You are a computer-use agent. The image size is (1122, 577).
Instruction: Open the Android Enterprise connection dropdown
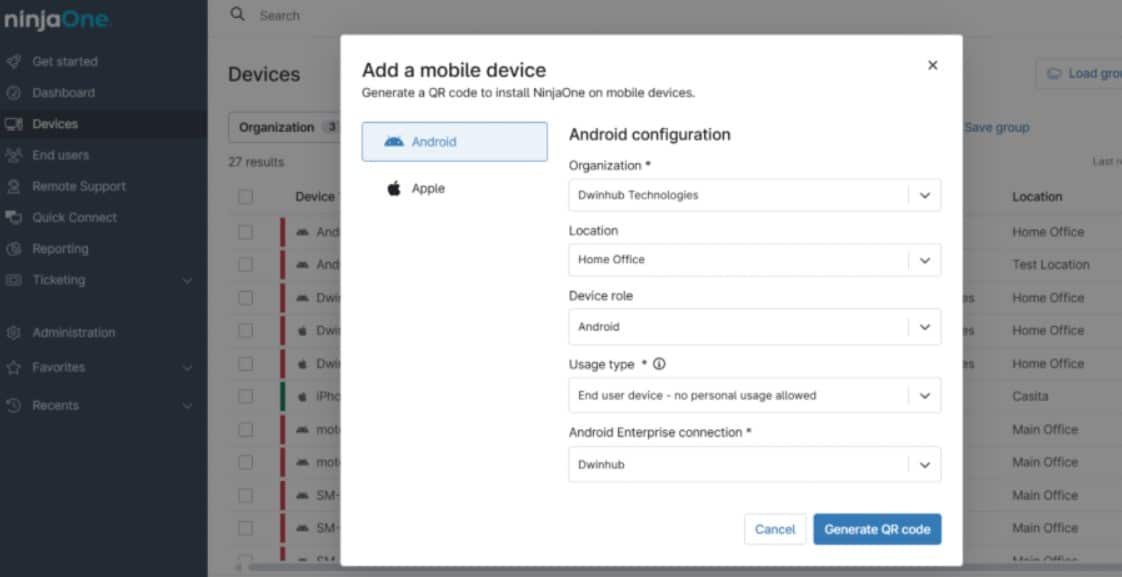(x=755, y=465)
